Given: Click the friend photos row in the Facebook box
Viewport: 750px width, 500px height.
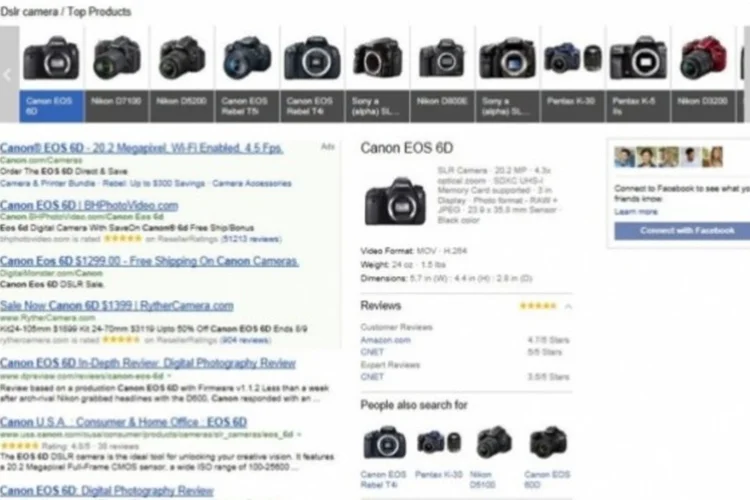Looking at the screenshot, I should (x=668, y=157).
